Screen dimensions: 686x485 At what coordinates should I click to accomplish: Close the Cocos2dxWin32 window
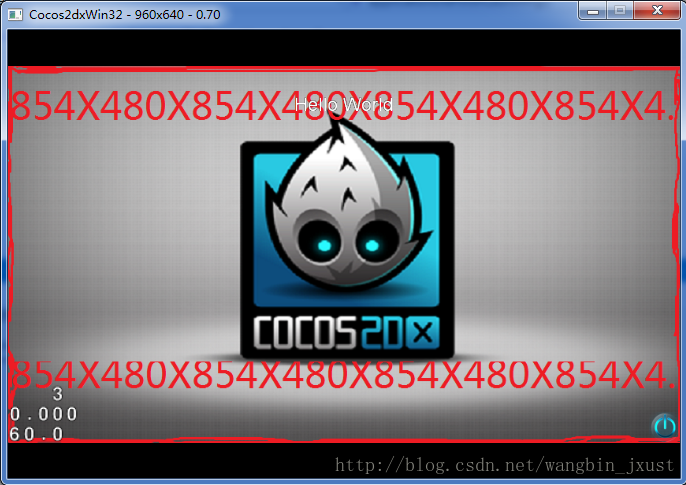pos(657,10)
